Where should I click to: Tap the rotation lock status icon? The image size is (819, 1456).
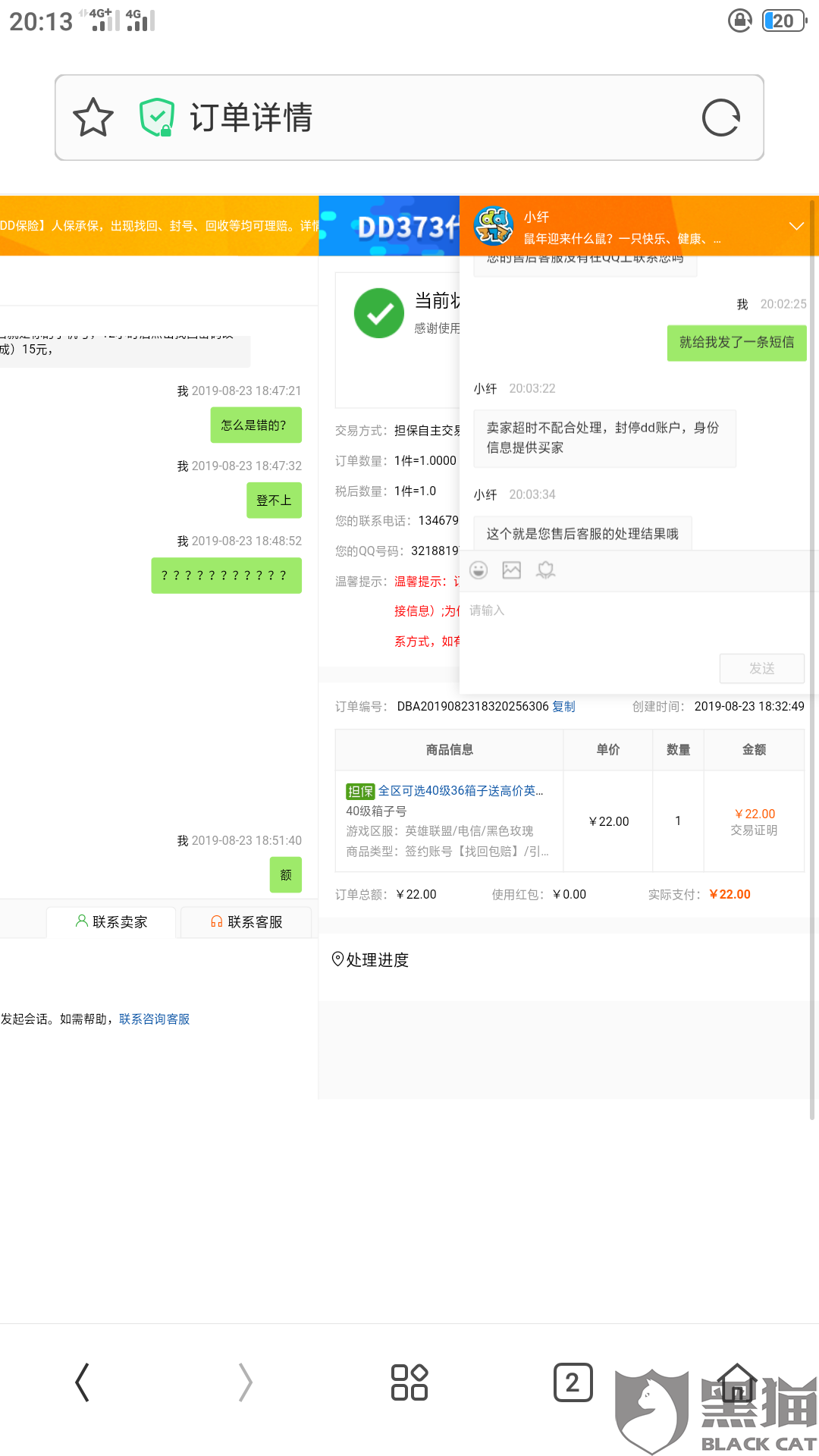740,20
